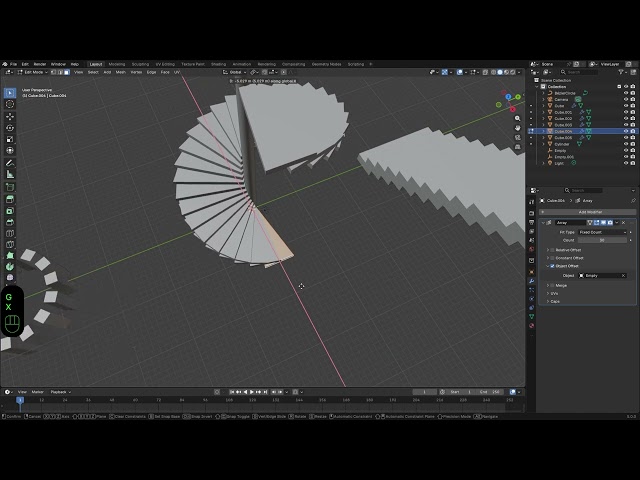640x480 pixels.
Task: Open the Edit Mode dropdown
Action: (x=32, y=72)
